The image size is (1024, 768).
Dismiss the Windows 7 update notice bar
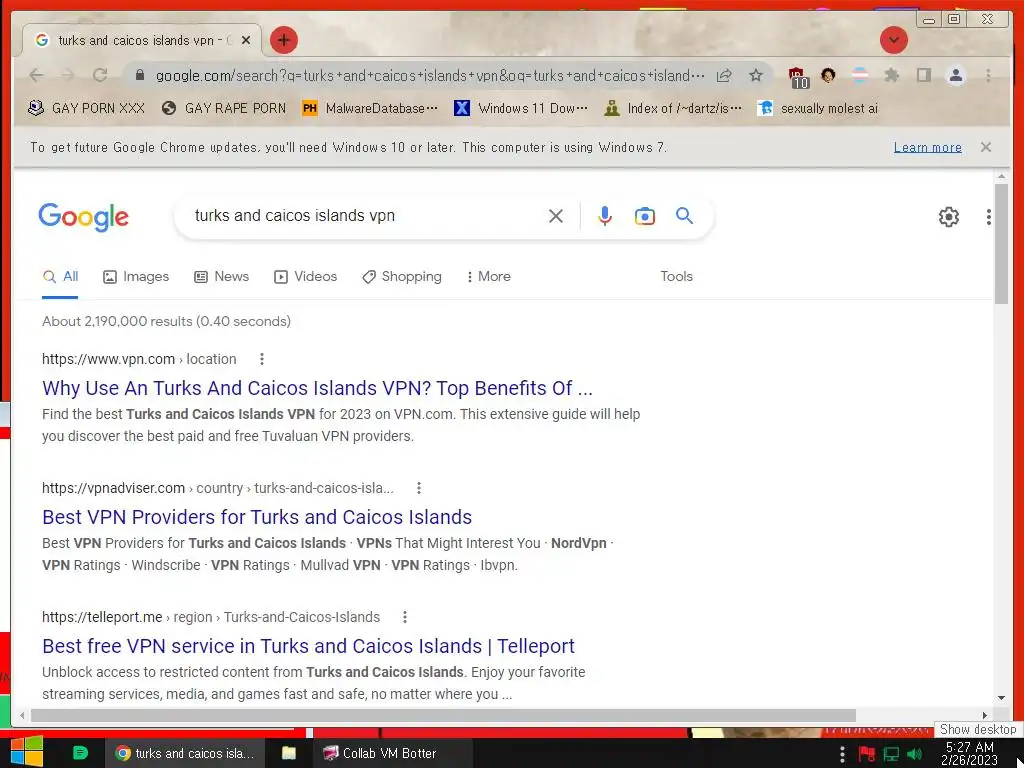coord(985,148)
